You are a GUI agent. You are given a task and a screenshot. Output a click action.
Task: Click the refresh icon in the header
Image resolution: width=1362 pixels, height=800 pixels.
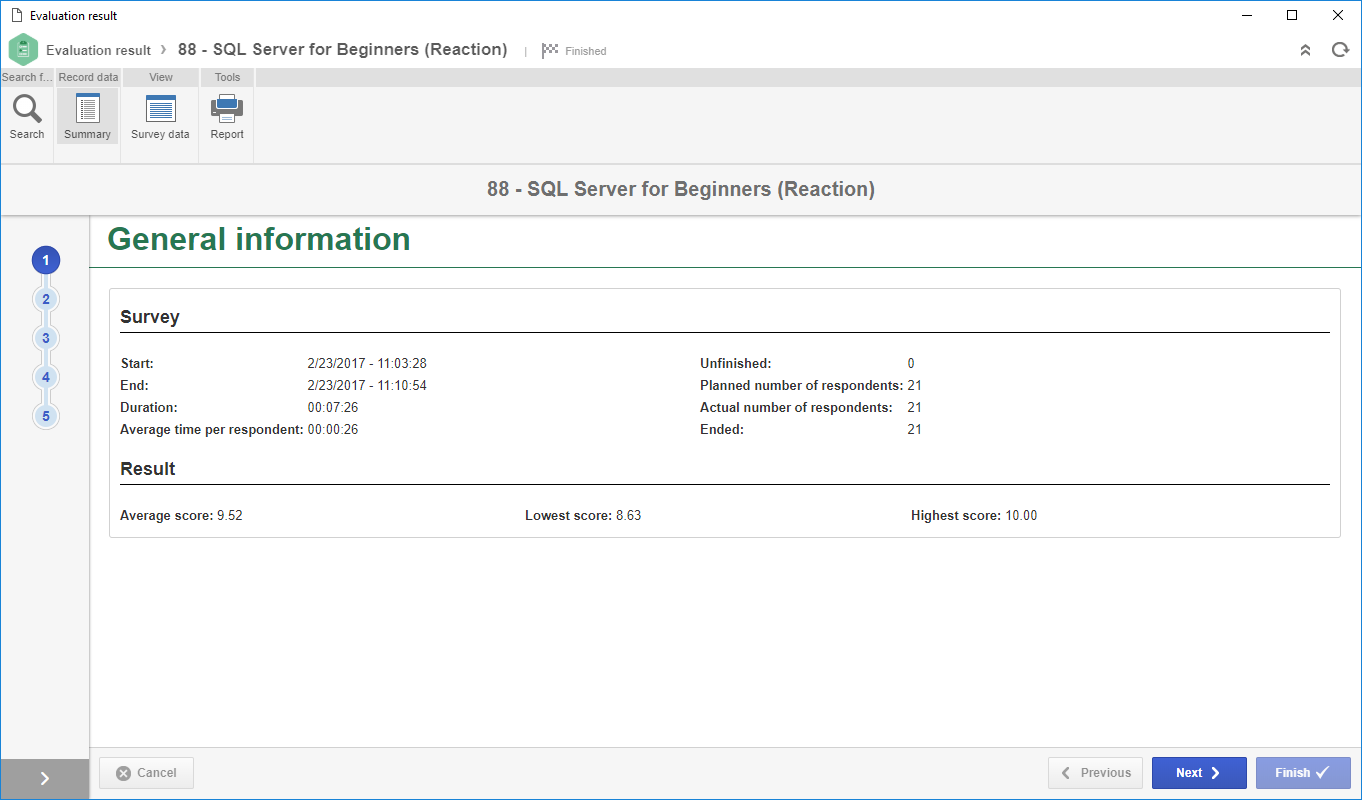tap(1340, 50)
